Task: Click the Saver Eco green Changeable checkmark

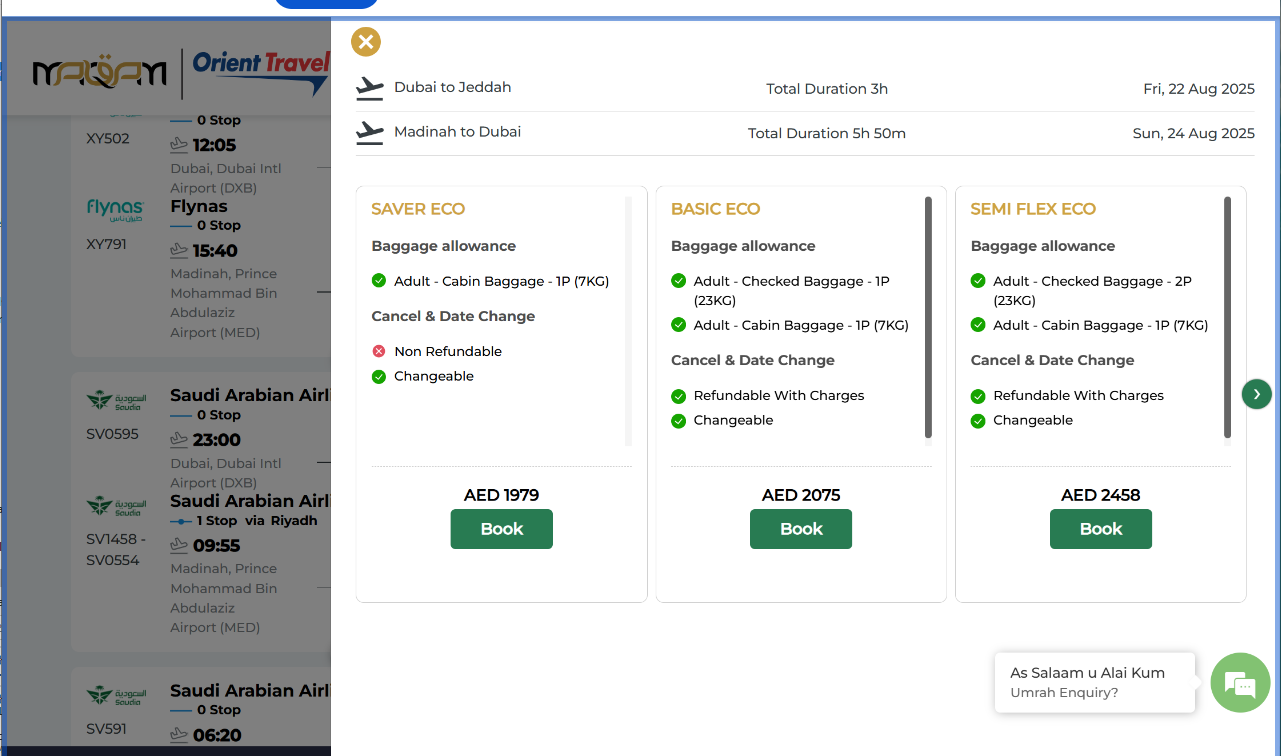Action: pyautogui.click(x=379, y=377)
